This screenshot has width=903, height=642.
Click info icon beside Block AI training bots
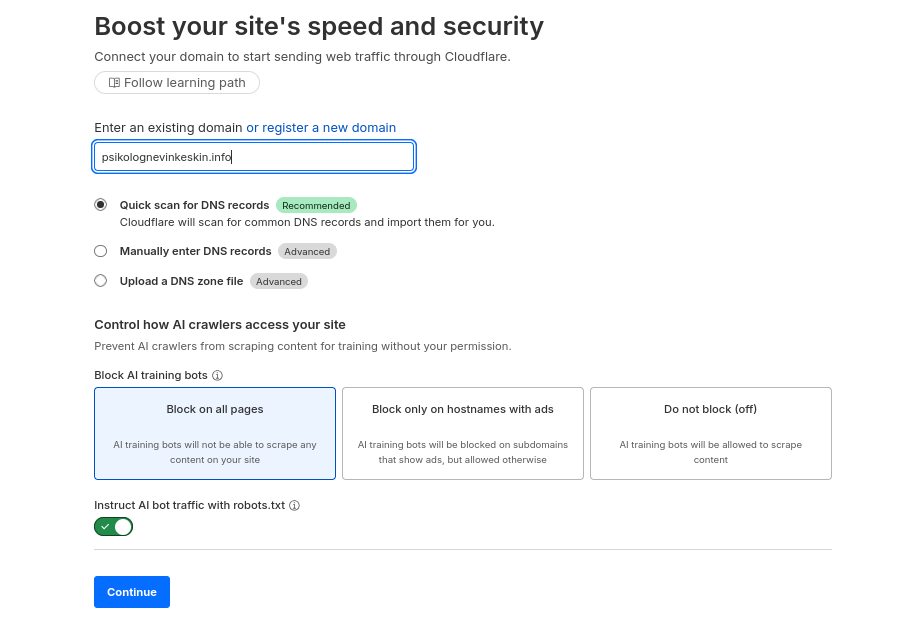pos(217,376)
